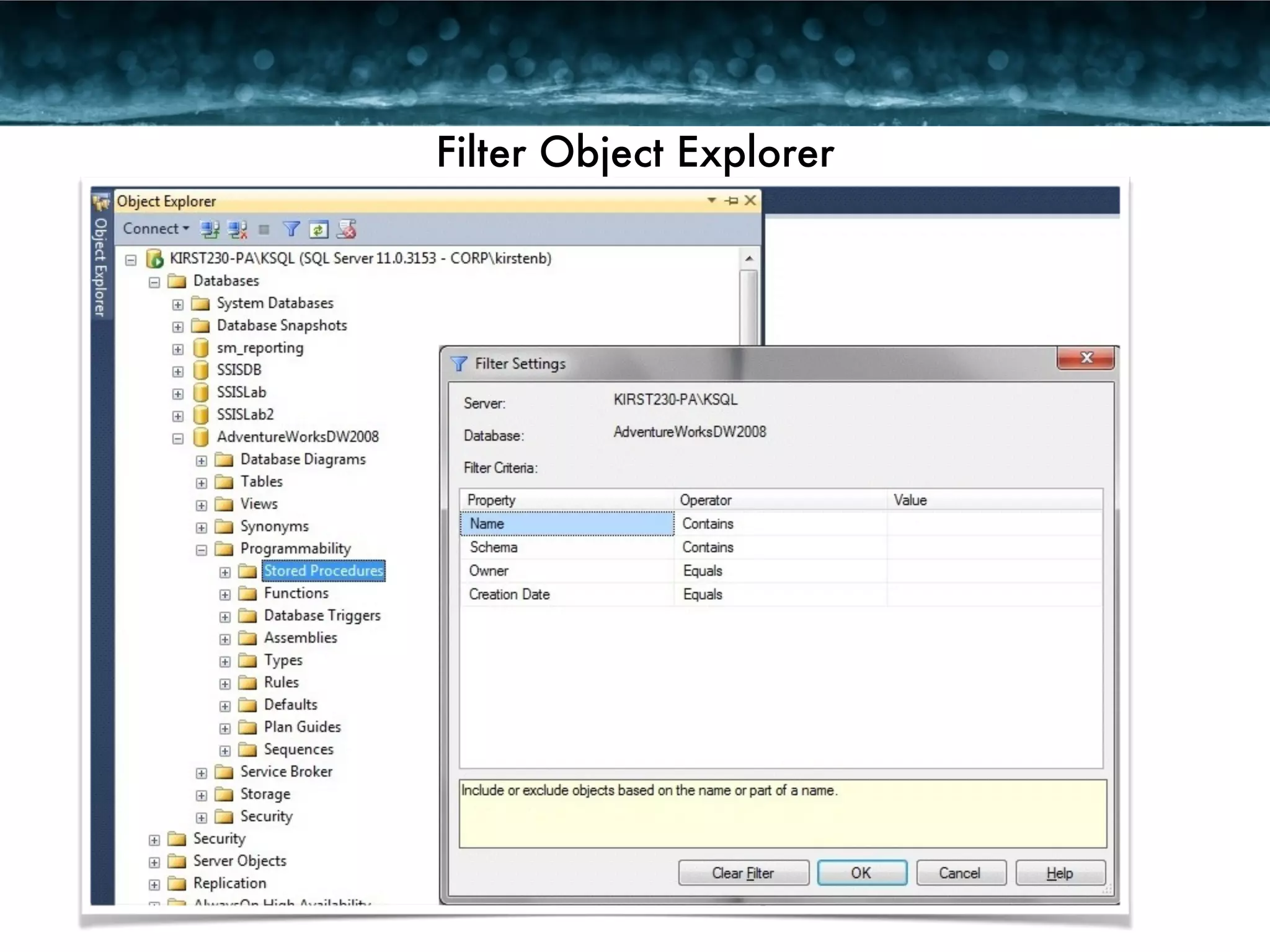The height and width of the screenshot is (952, 1270).
Task: Select the Stored Procedures tree item
Action: click(x=323, y=571)
